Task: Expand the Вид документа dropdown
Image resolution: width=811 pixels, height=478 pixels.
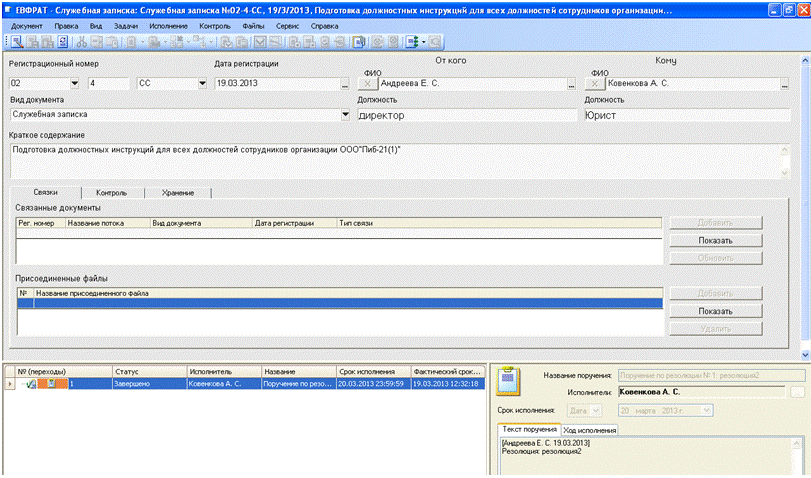Action: [x=346, y=115]
